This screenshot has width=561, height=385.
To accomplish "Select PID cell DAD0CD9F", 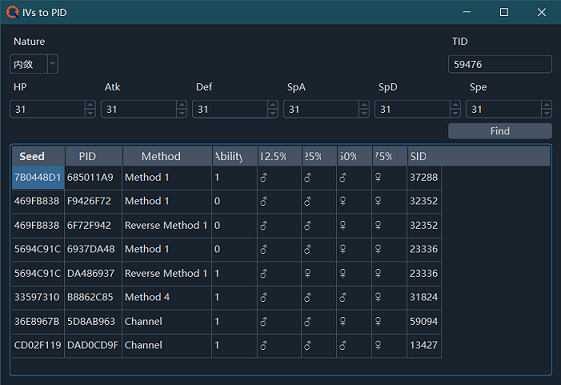I will pos(93,345).
